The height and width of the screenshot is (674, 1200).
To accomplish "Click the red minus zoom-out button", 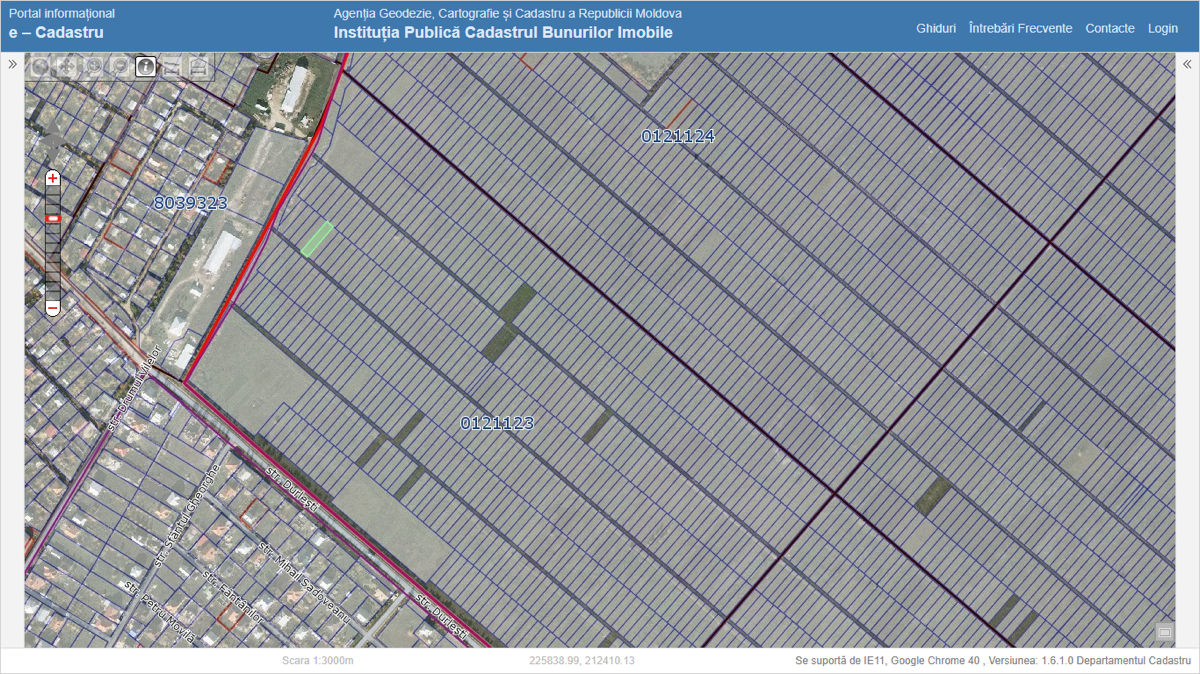I will click(53, 309).
